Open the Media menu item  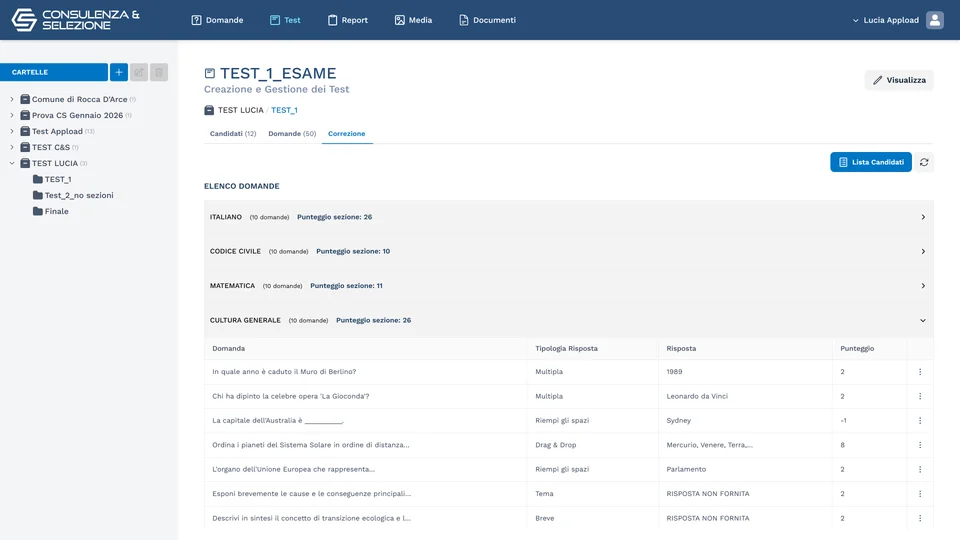[x=413, y=20]
